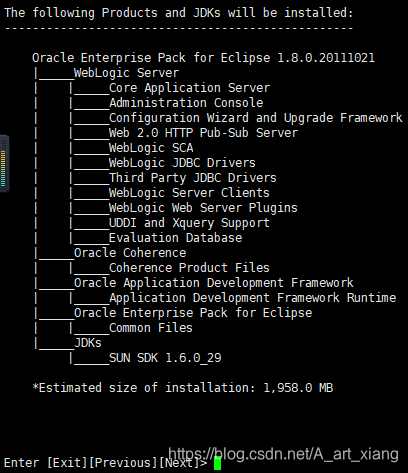
Task: Select the 'JDKs' tree node
Action: pos(88,343)
